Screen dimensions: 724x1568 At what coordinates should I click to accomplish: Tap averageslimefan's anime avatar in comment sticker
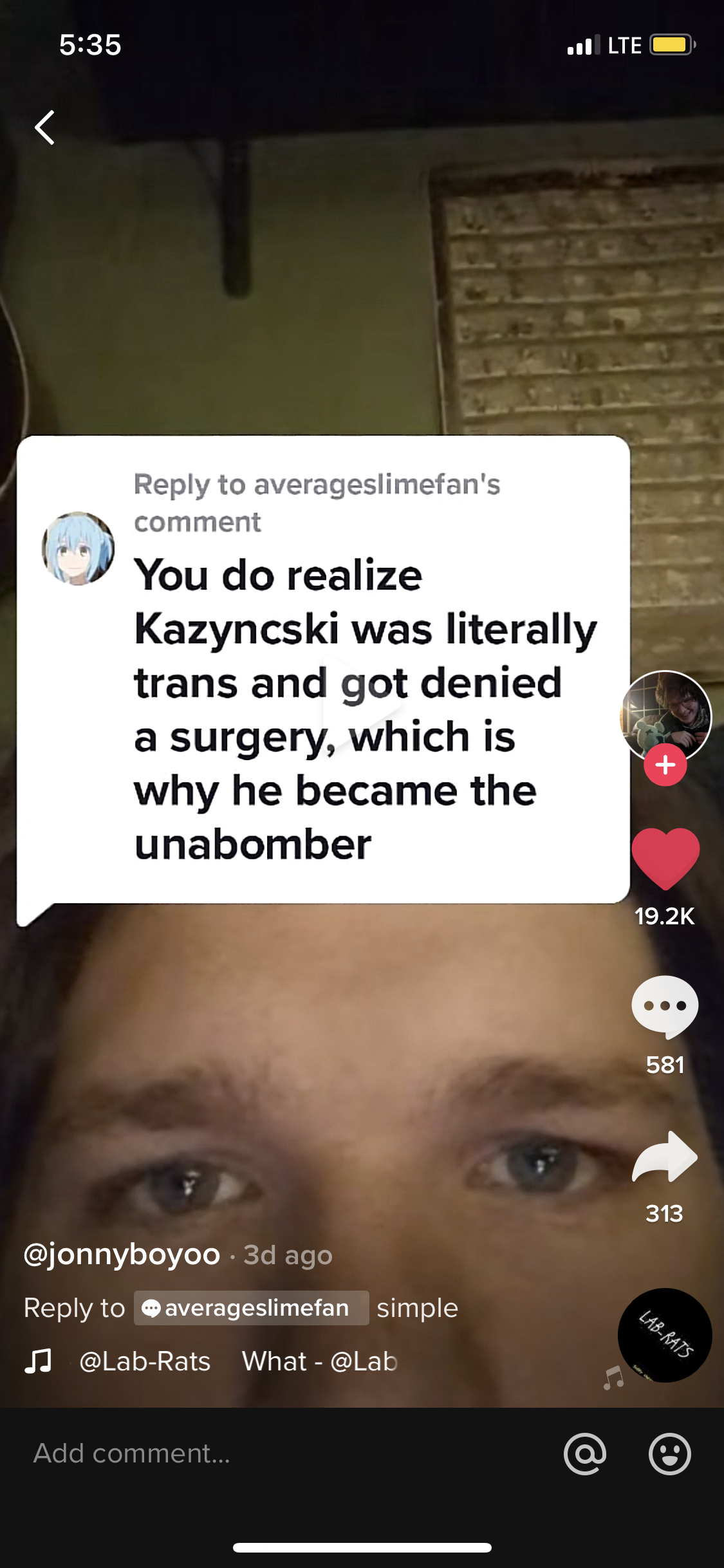pyautogui.click(x=79, y=548)
